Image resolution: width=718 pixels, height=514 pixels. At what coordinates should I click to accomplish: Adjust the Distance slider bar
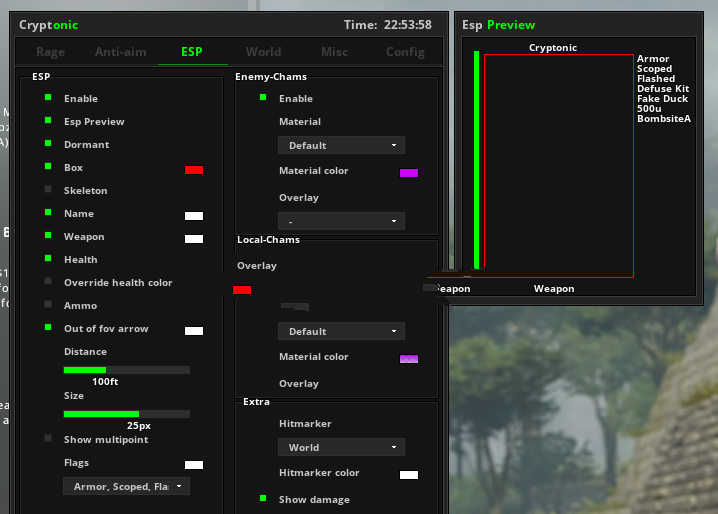click(126, 370)
